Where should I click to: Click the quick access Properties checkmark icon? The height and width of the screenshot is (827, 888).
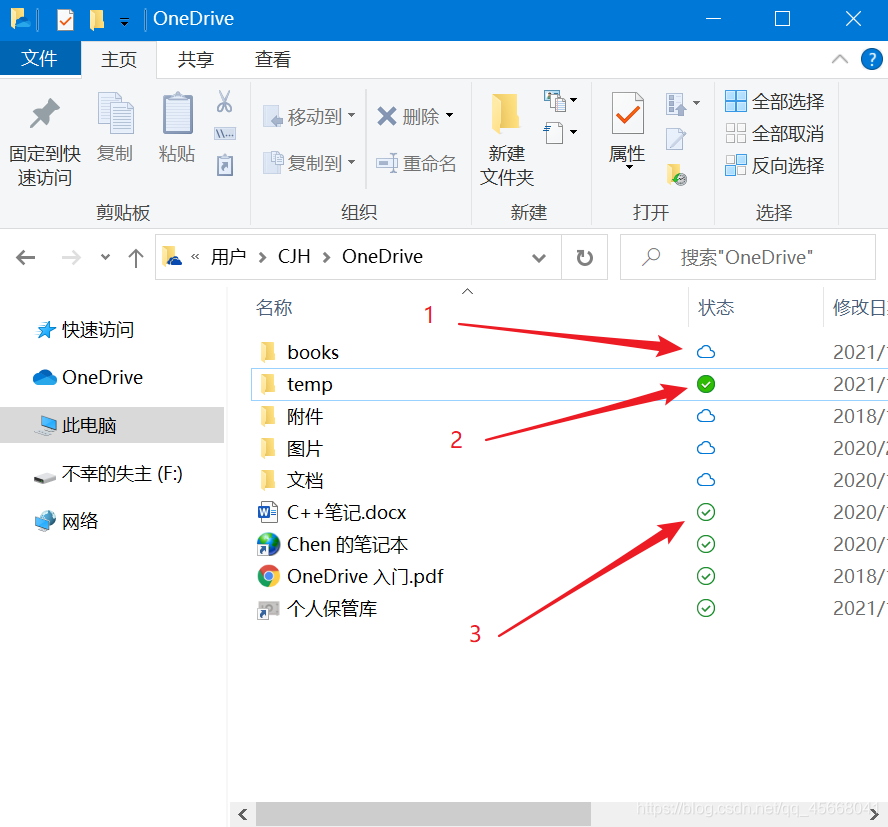click(x=66, y=20)
